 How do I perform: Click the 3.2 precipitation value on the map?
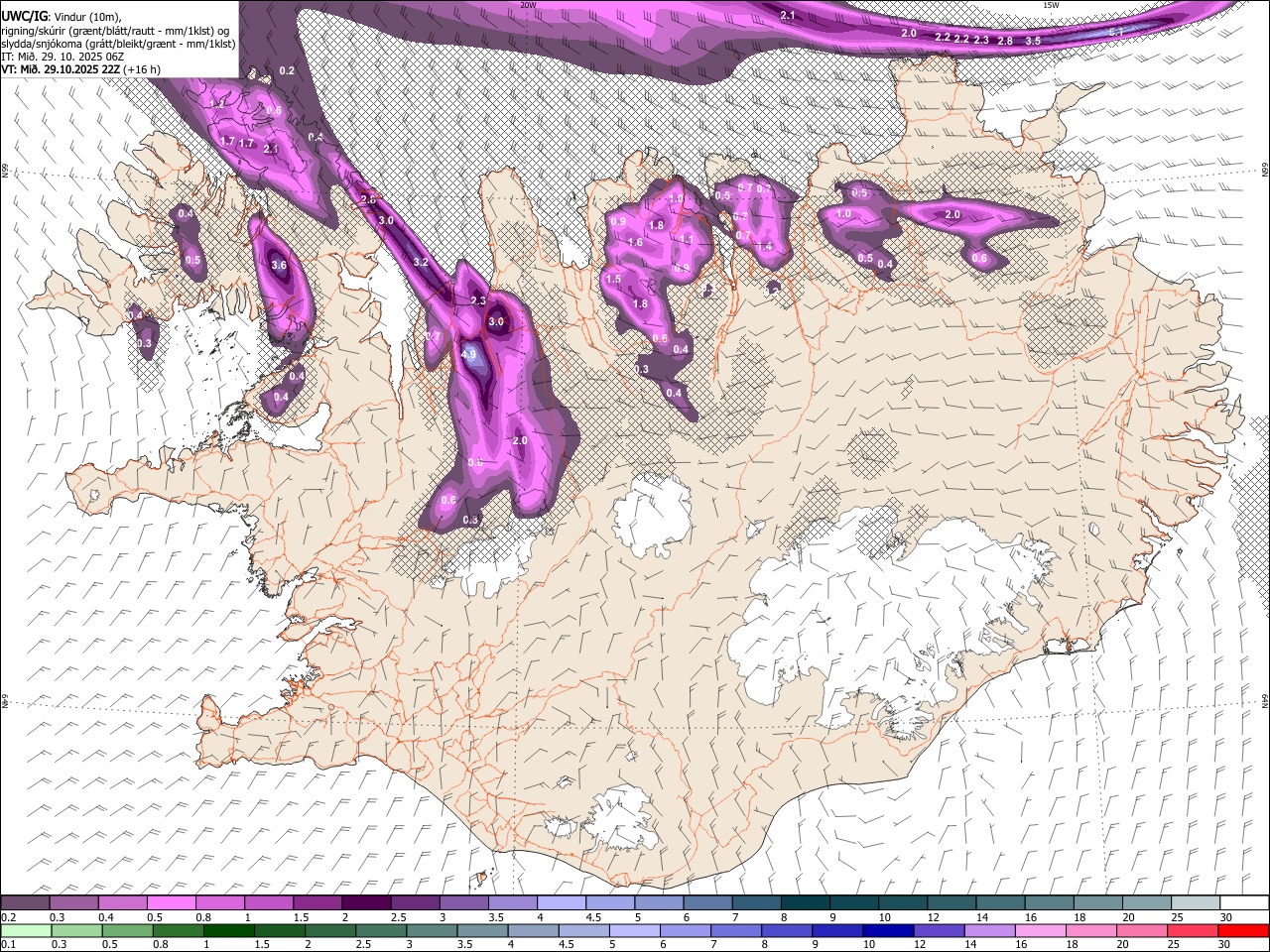(421, 262)
